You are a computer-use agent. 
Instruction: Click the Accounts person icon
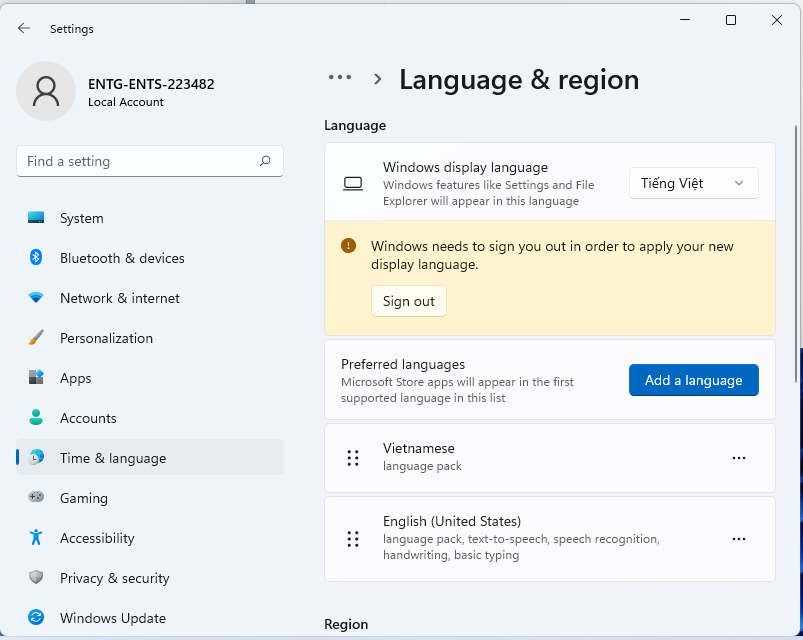click(36, 417)
